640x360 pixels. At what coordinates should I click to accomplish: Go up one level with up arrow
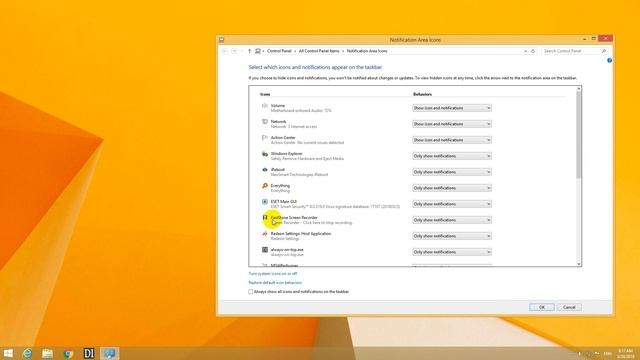click(249, 51)
